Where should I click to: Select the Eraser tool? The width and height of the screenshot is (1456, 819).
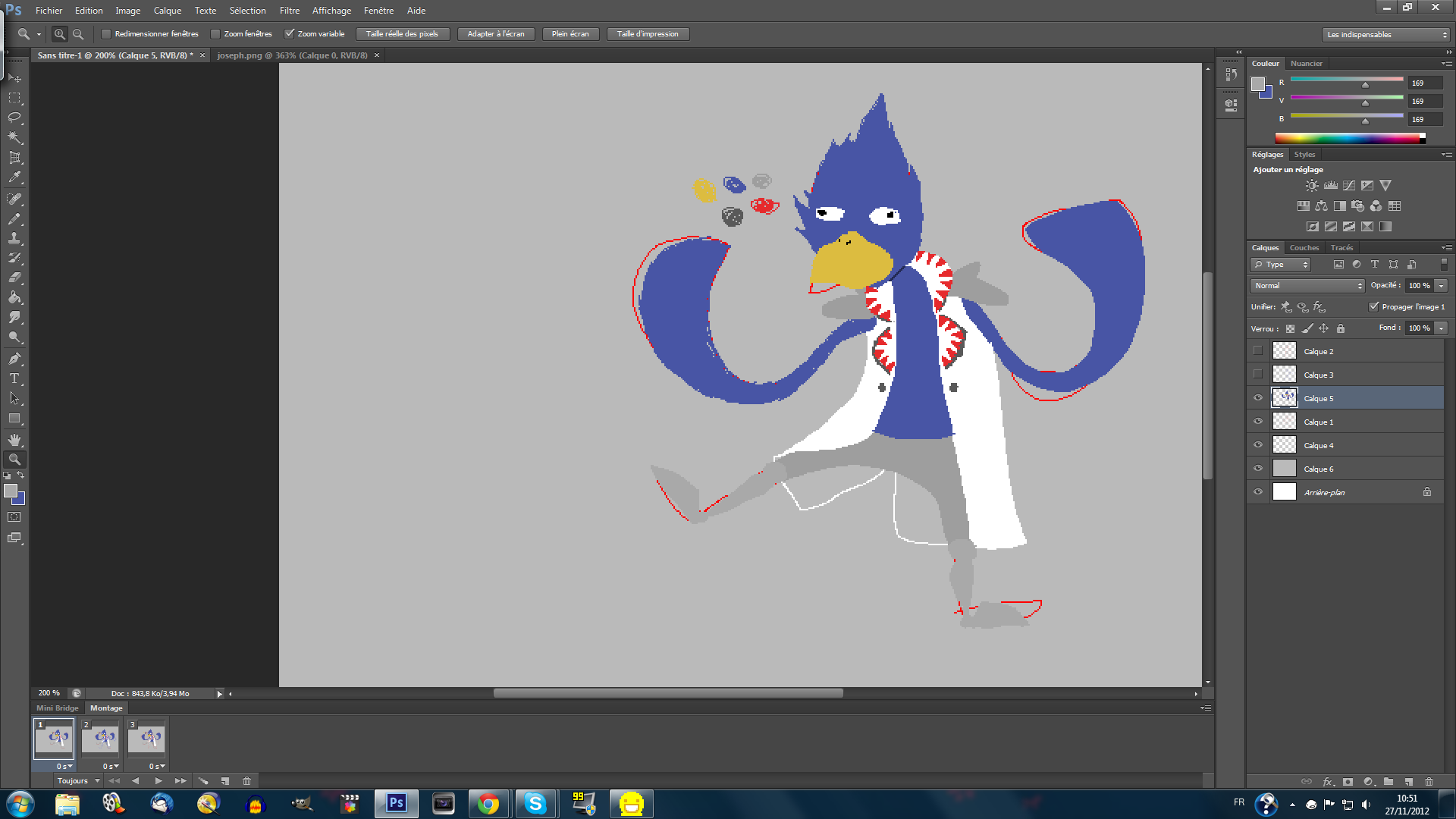click(x=14, y=278)
